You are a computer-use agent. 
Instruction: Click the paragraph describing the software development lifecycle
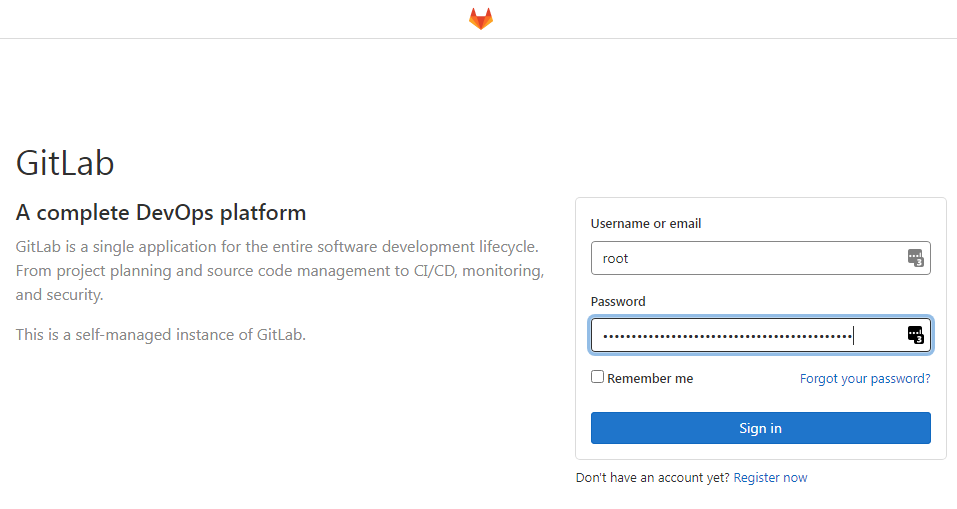pyautogui.click(x=280, y=270)
